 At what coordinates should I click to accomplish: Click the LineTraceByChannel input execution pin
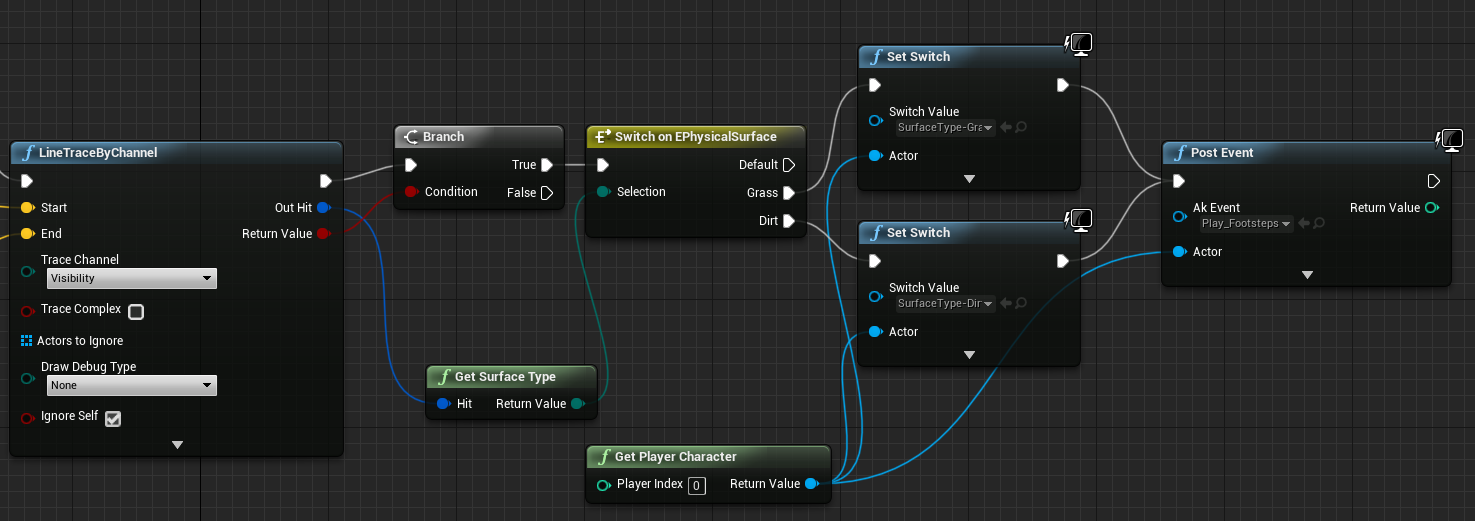27,181
